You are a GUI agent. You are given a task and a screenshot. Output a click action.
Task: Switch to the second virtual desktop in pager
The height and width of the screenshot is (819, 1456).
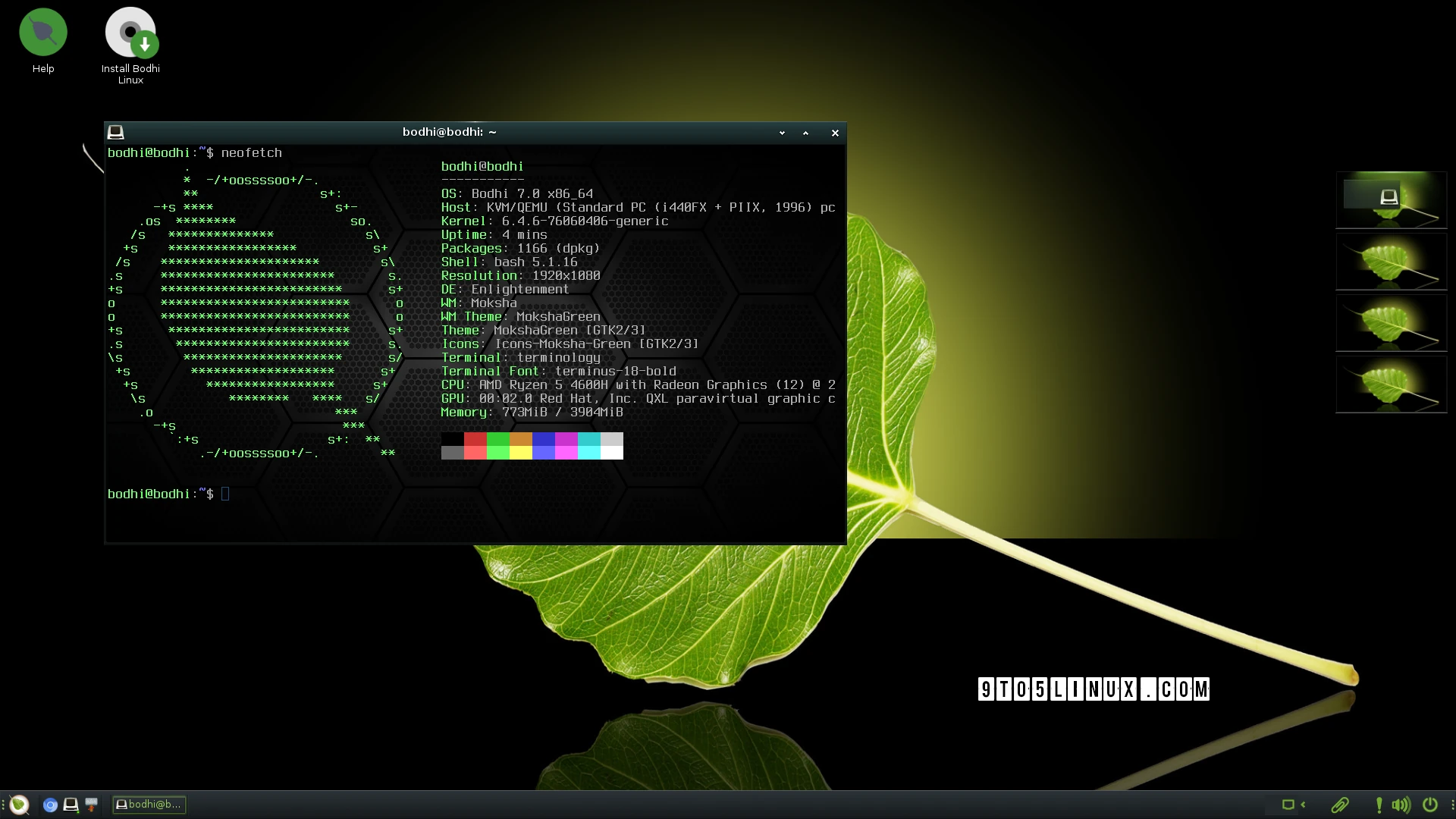coord(1392,262)
